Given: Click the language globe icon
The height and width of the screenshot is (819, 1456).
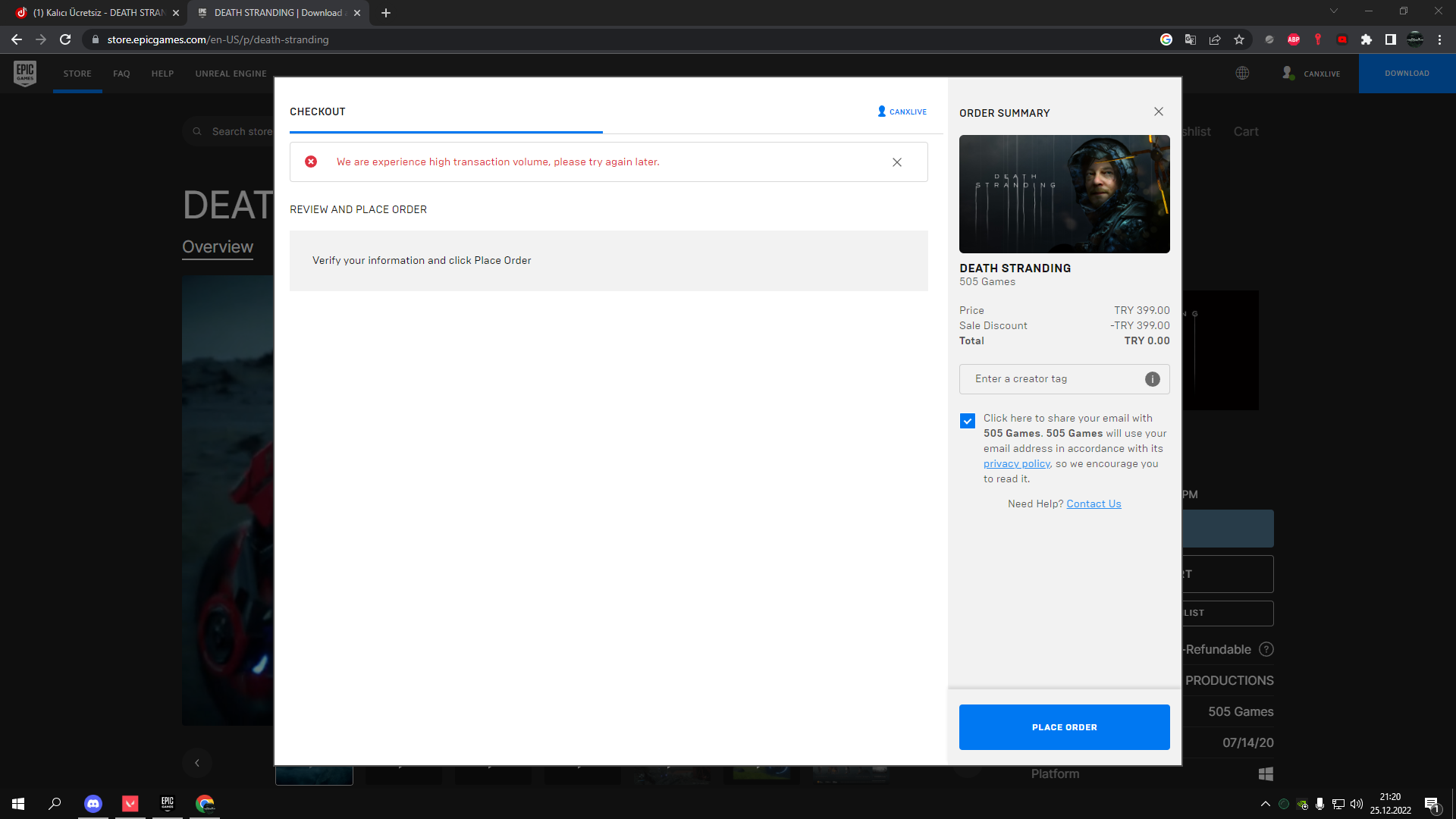Looking at the screenshot, I should pyautogui.click(x=1242, y=74).
